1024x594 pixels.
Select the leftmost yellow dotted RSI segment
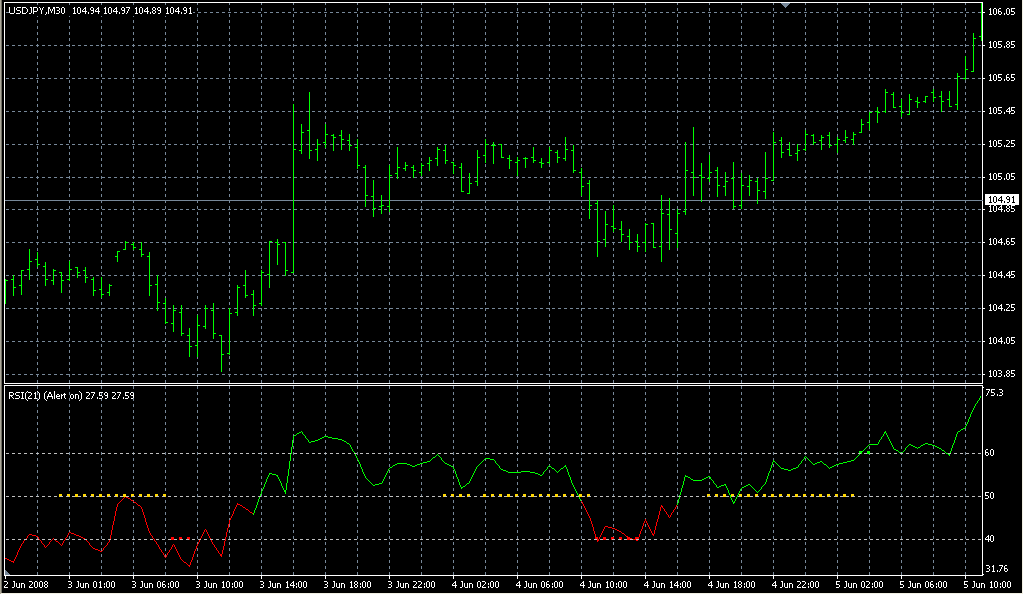coord(110,495)
